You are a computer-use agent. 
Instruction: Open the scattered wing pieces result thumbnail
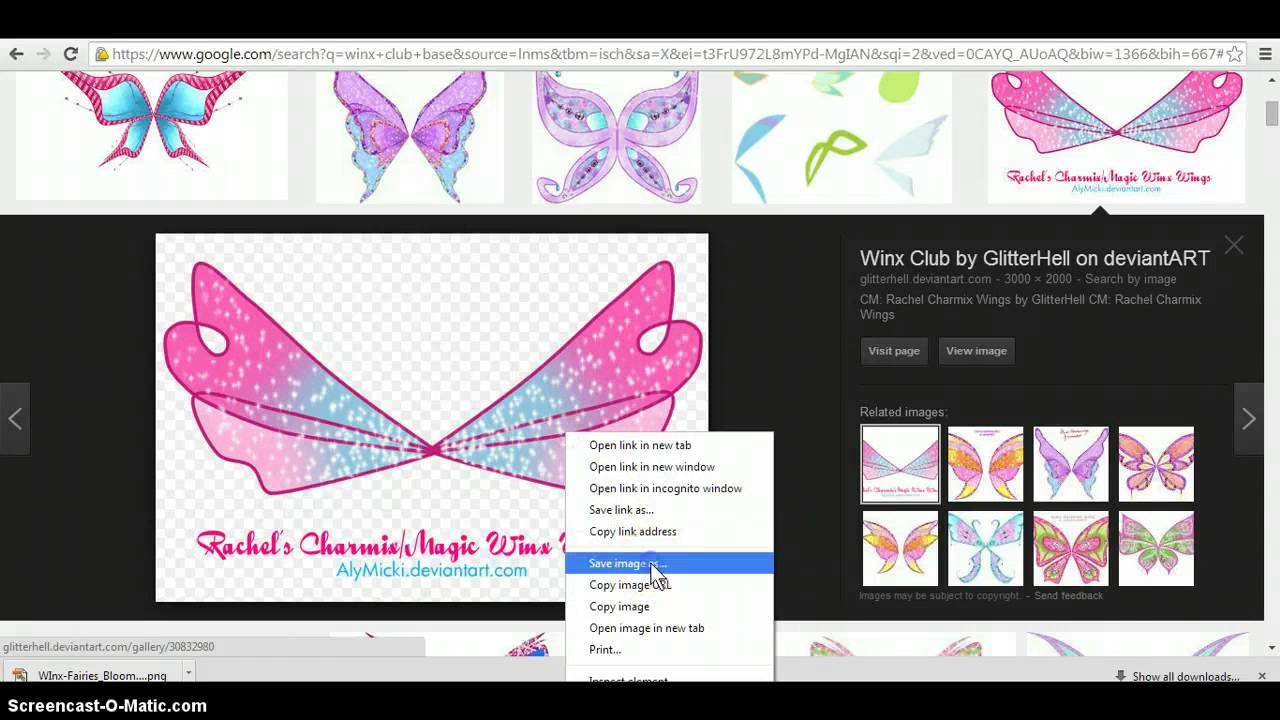pos(842,136)
